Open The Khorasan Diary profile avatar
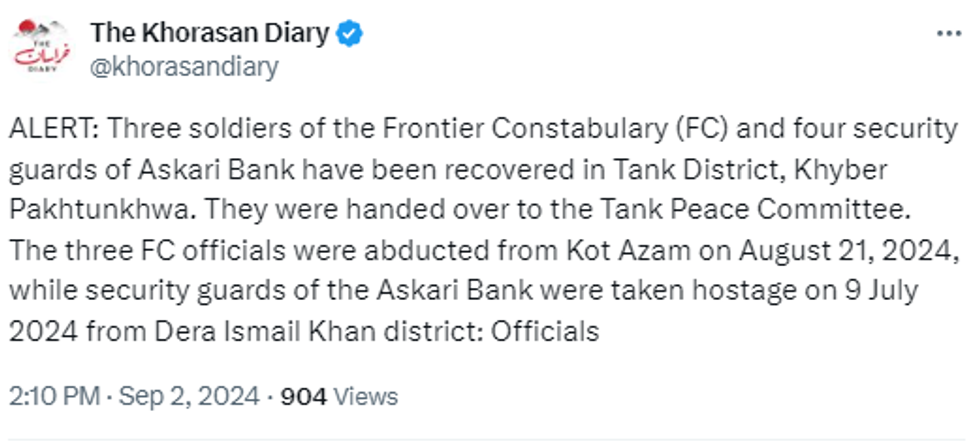The width and height of the screenshot is (980, 448). (41, 50)
